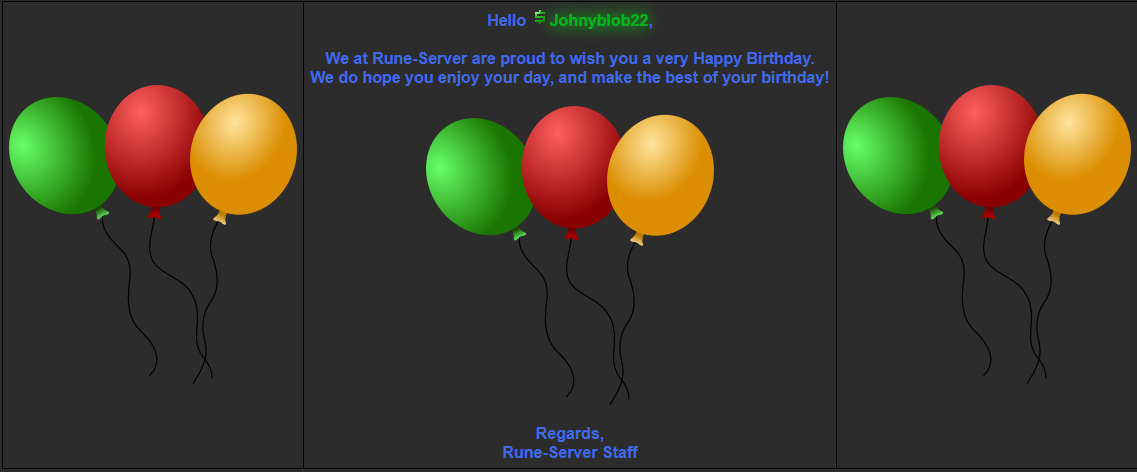The height and width of the screenshot is (472, 1137).
Task: Click the green balloon in the right panel
Action: 896,155
